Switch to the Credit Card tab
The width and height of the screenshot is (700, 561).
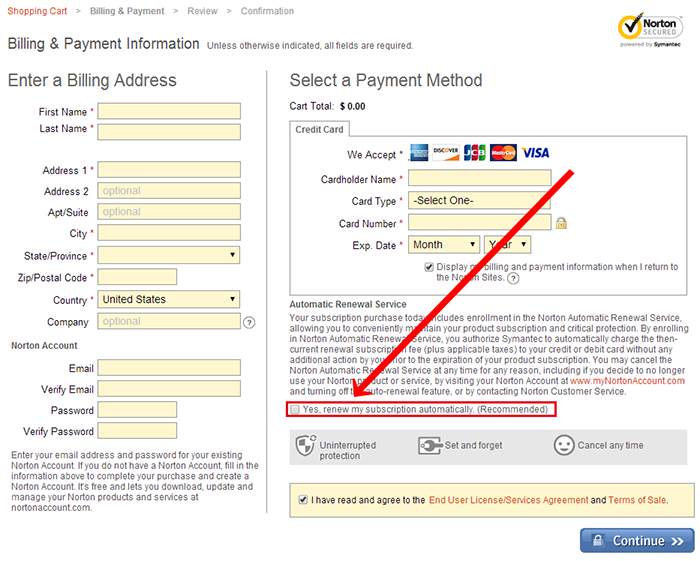[320, 130]
